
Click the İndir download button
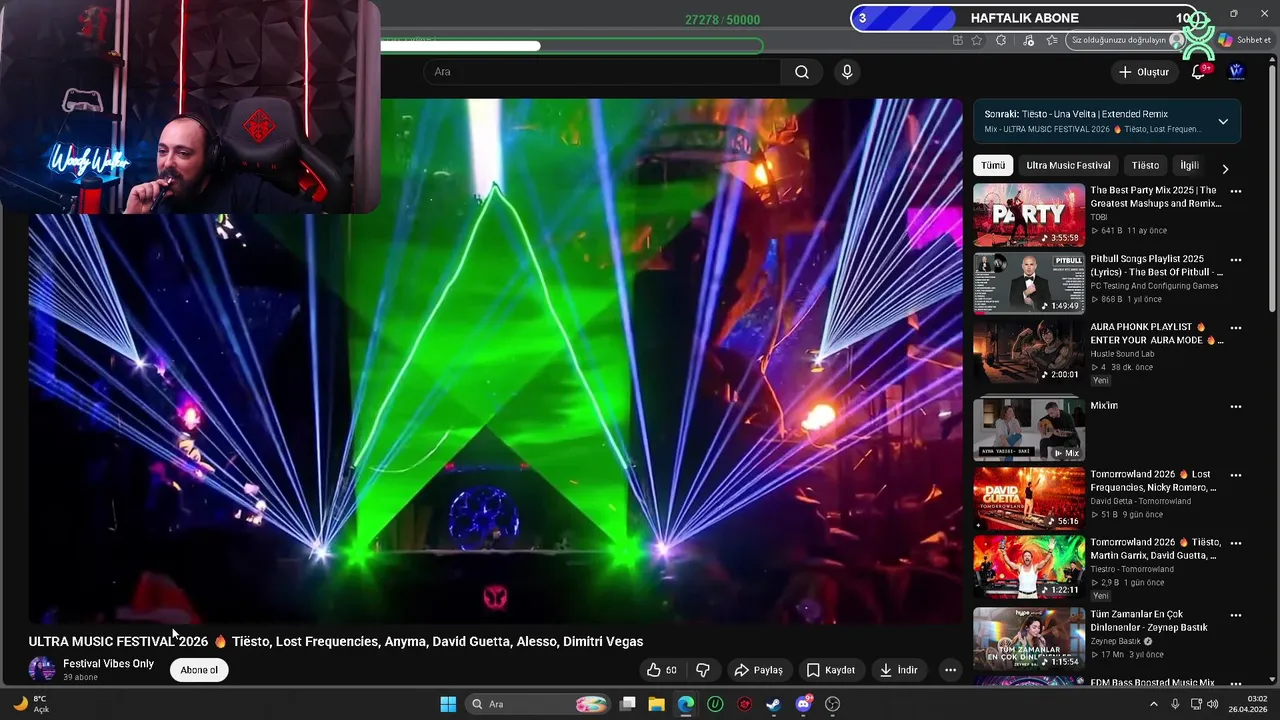[898, 670]
